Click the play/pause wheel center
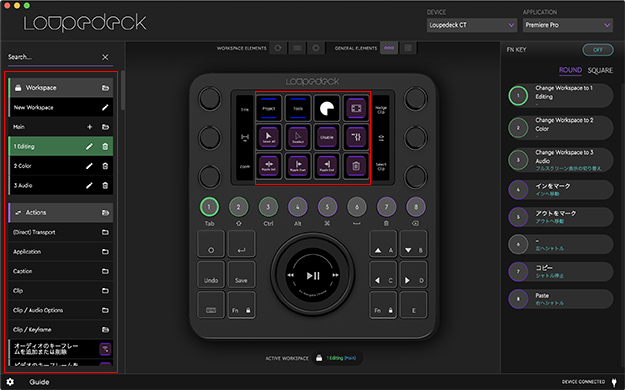The image size is (625, 390). coord(313,275)
